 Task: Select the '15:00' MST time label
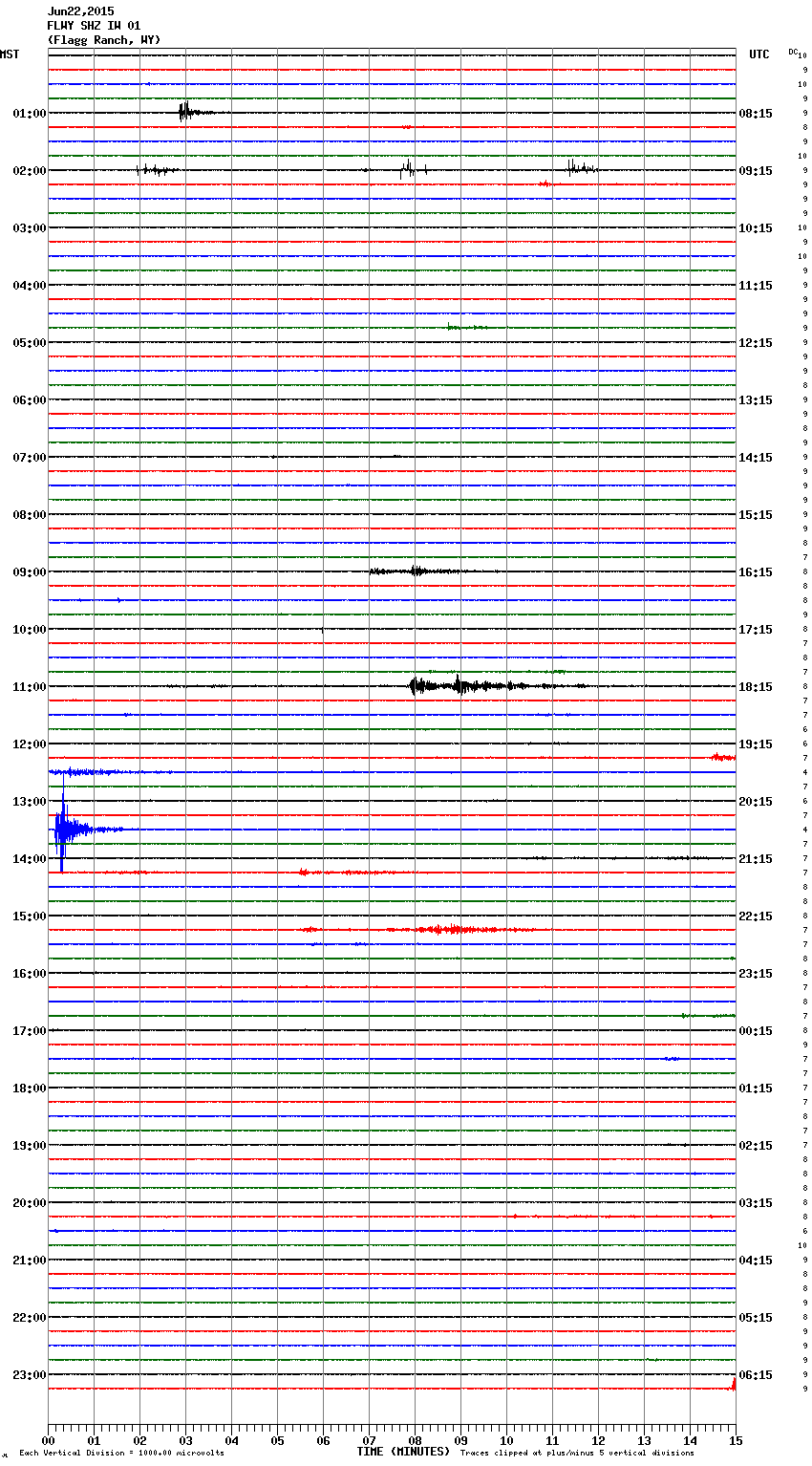tap(30, 916)
